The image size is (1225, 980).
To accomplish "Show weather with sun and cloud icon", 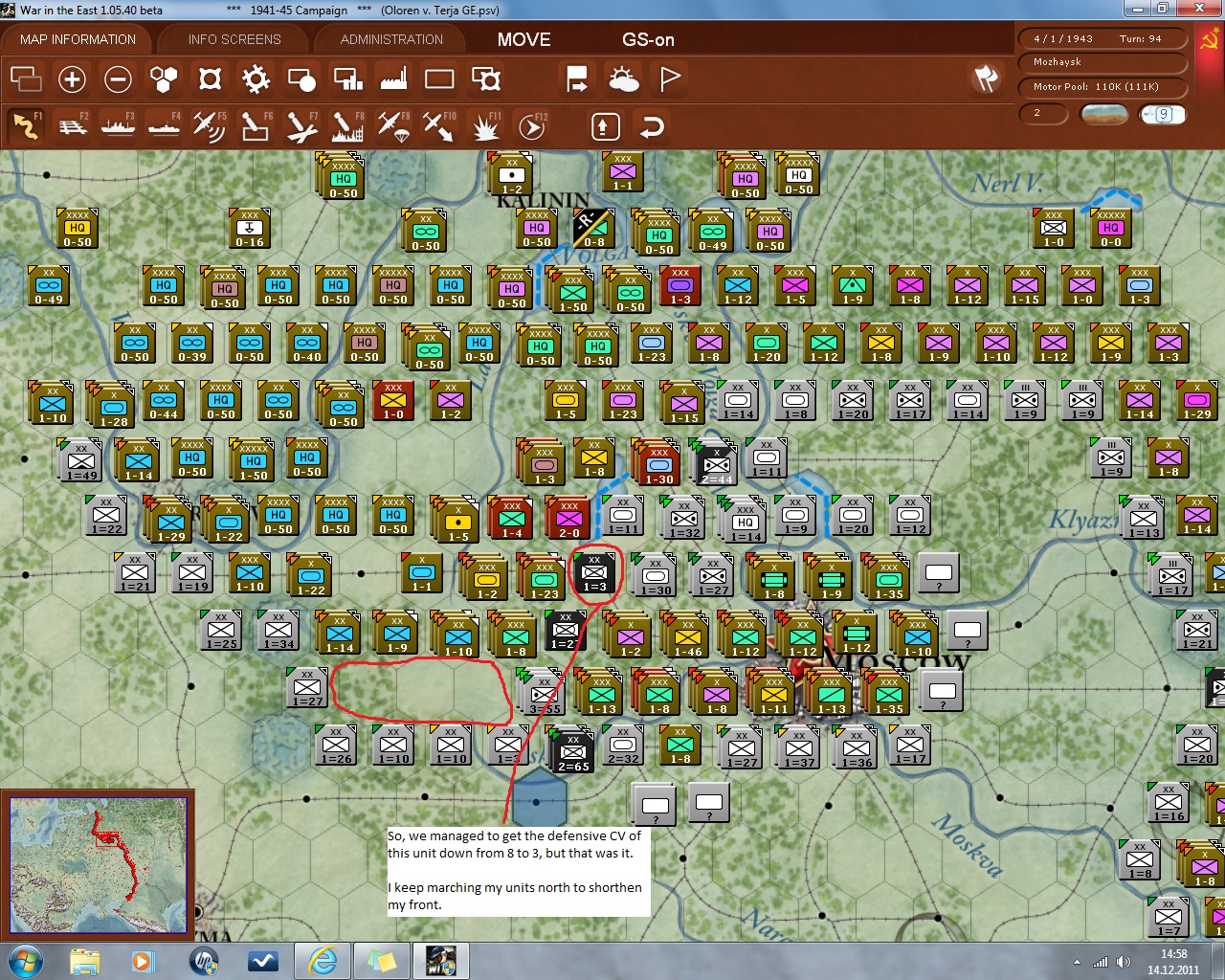I will [x=623, y=78].
